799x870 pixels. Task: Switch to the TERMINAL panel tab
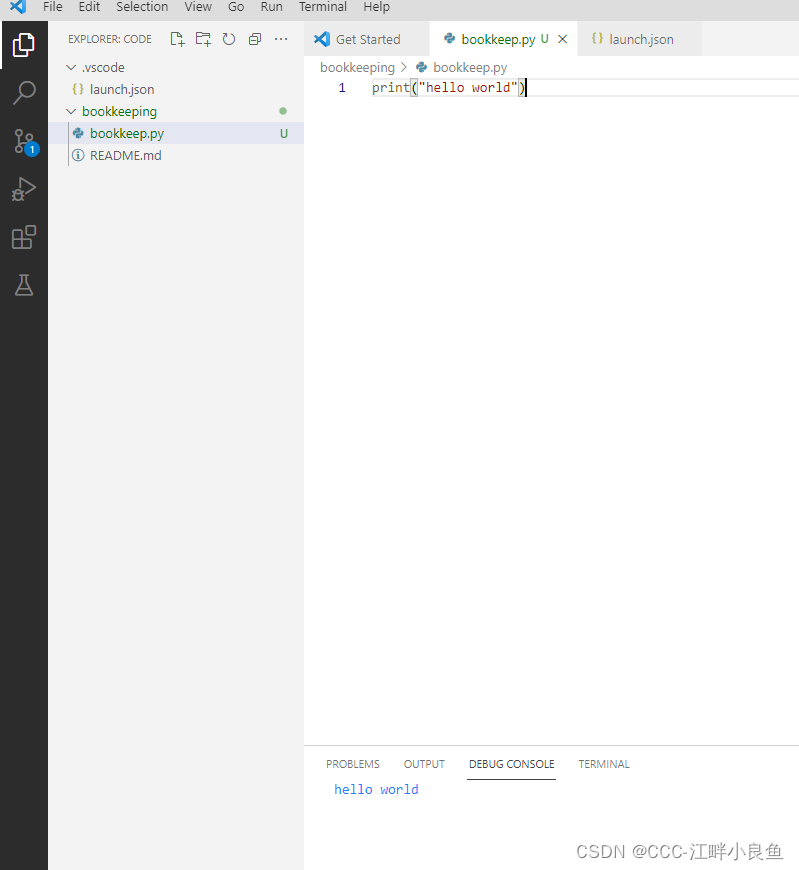604,764
